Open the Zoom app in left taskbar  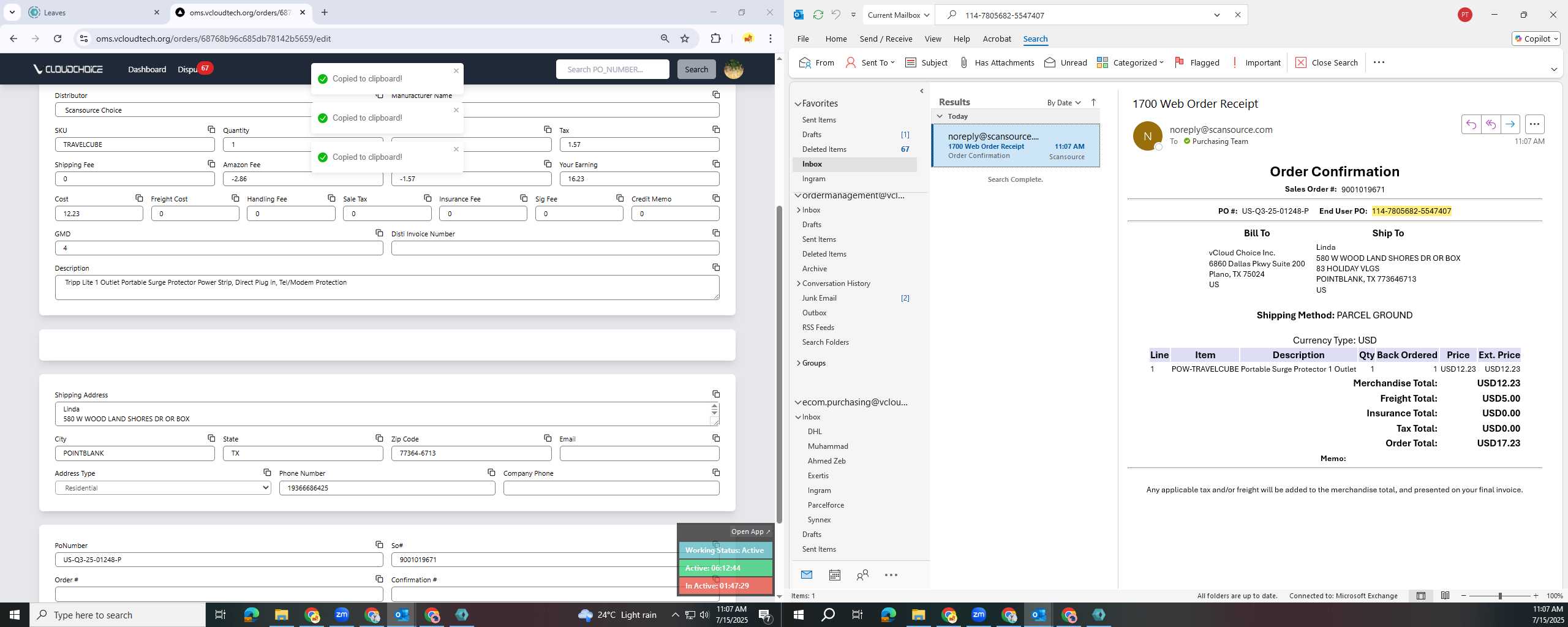click(x=342, y=615)
